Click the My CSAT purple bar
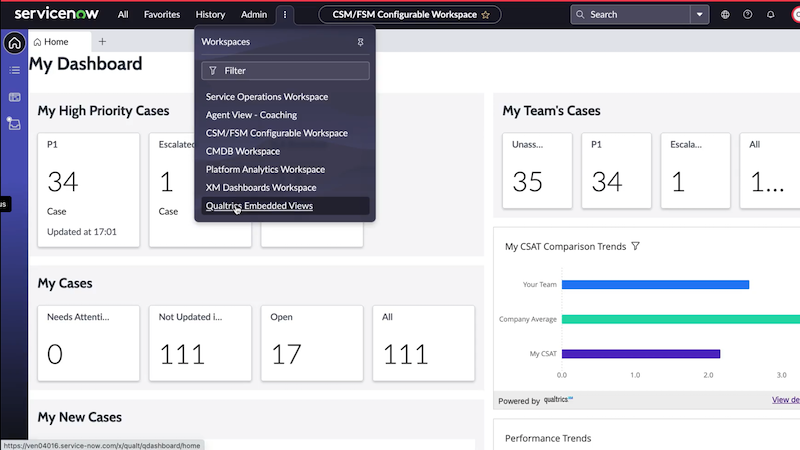Image resolution: width=800 pixels, height=450 pixels. [641, 354]
